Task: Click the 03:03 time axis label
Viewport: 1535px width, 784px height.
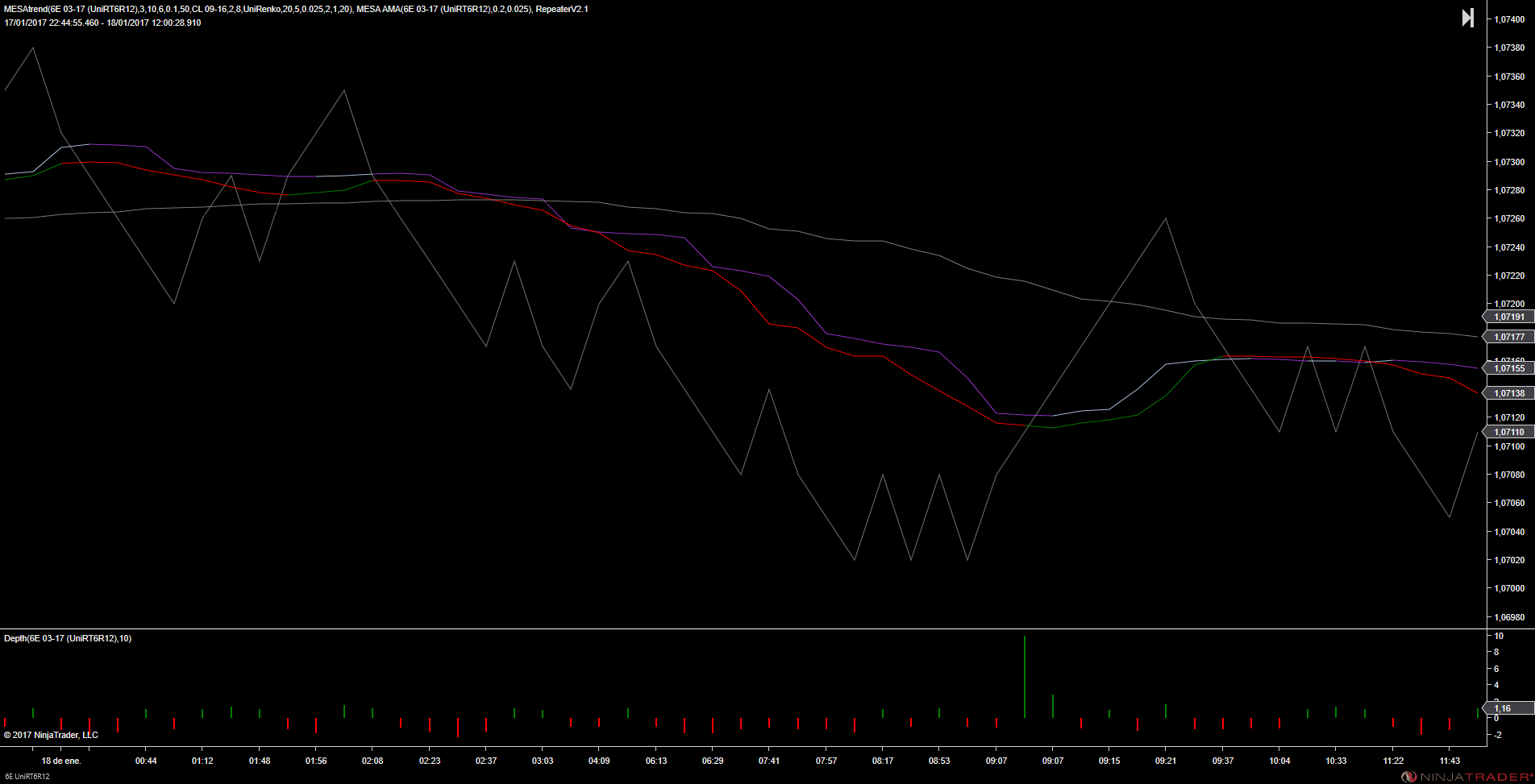Action: click(x=543, y=761)
